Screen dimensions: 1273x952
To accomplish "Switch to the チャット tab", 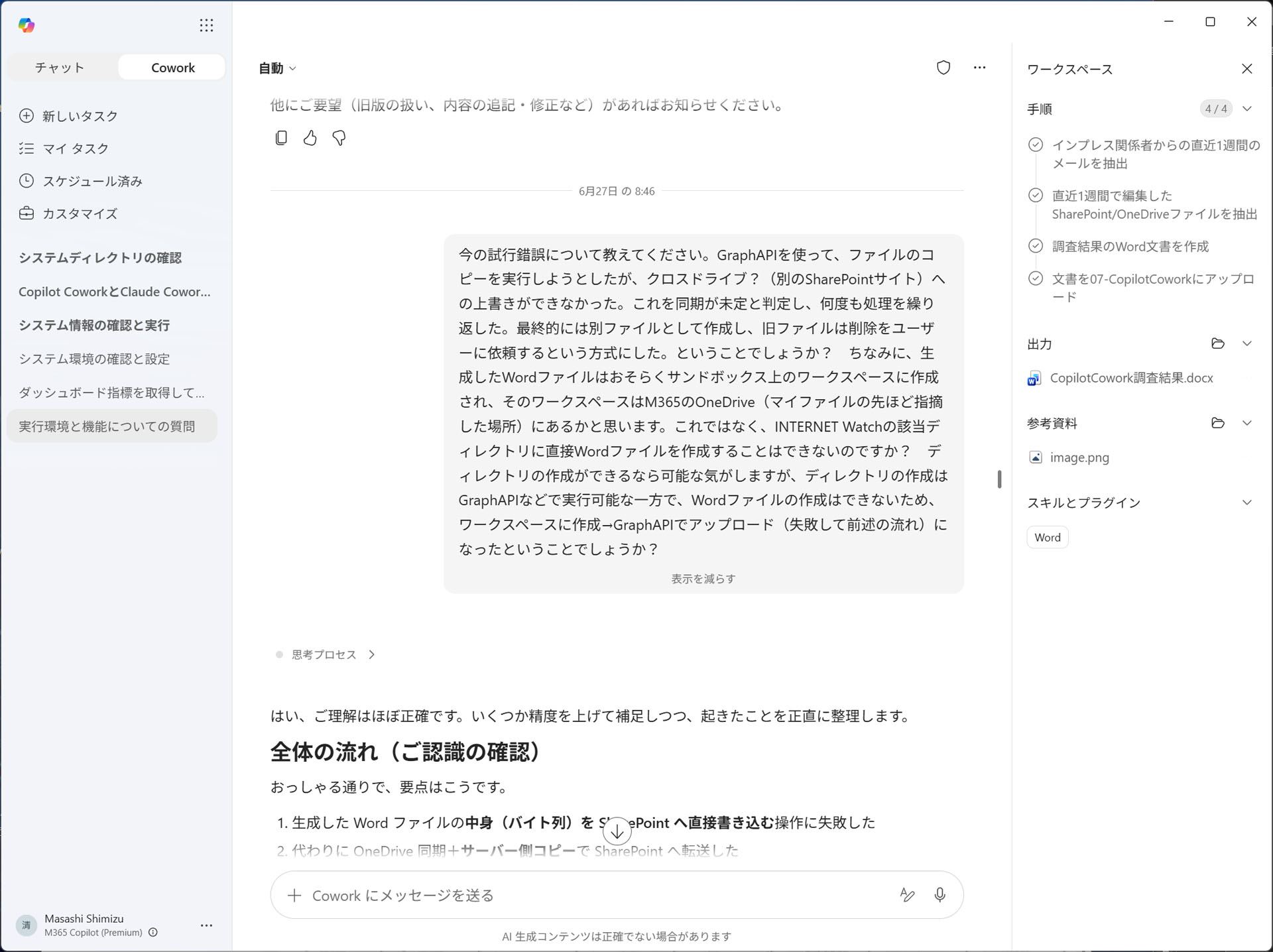I will coord(60,67).
